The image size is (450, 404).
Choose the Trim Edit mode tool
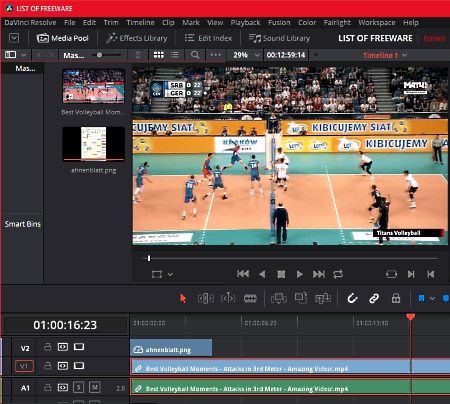(206, 298)
